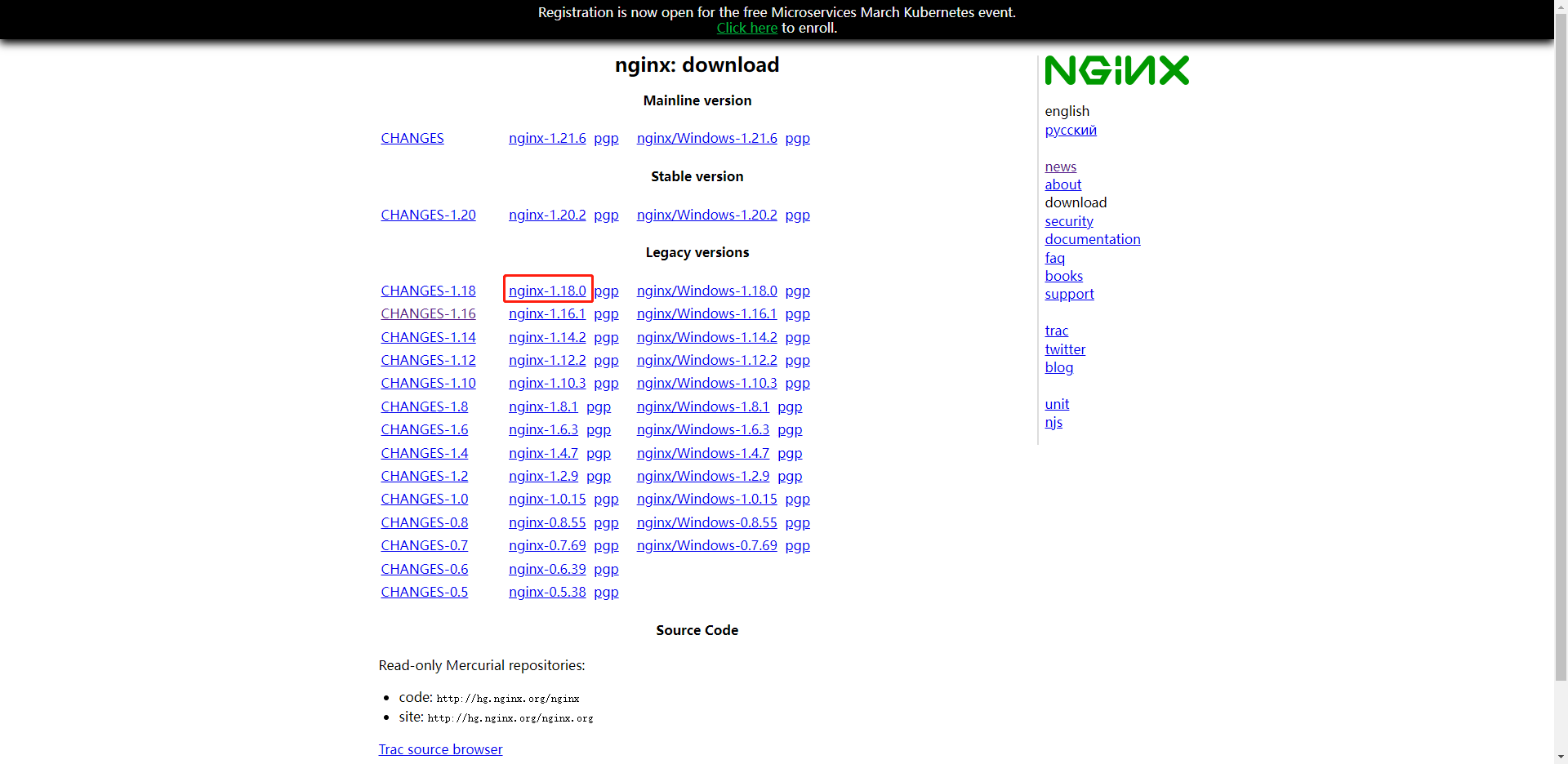Image resolution: width=1568 pixels, height=764 pixels.
Task: Download nginx-1.14.2 source
Action: coord(547,337)
